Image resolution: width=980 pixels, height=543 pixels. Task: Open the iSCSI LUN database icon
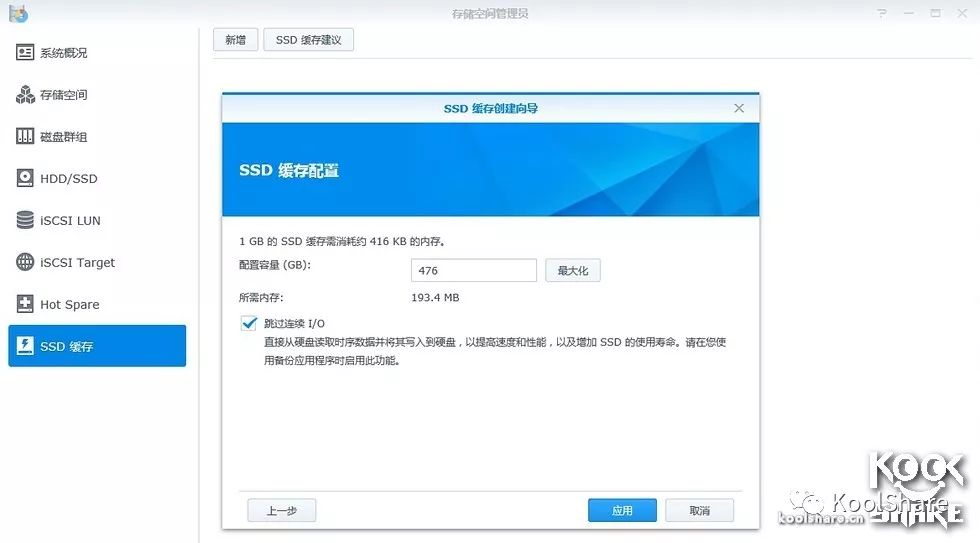tap(25, 220)
